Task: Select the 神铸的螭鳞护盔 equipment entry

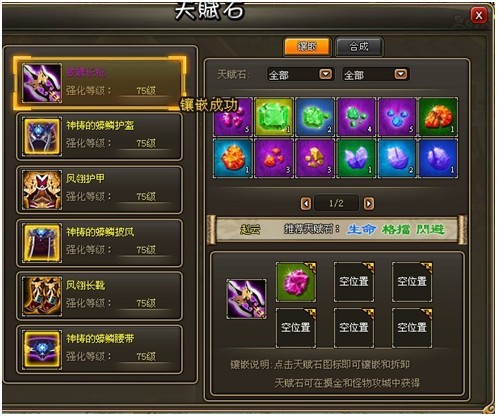Action: [99, 136]
